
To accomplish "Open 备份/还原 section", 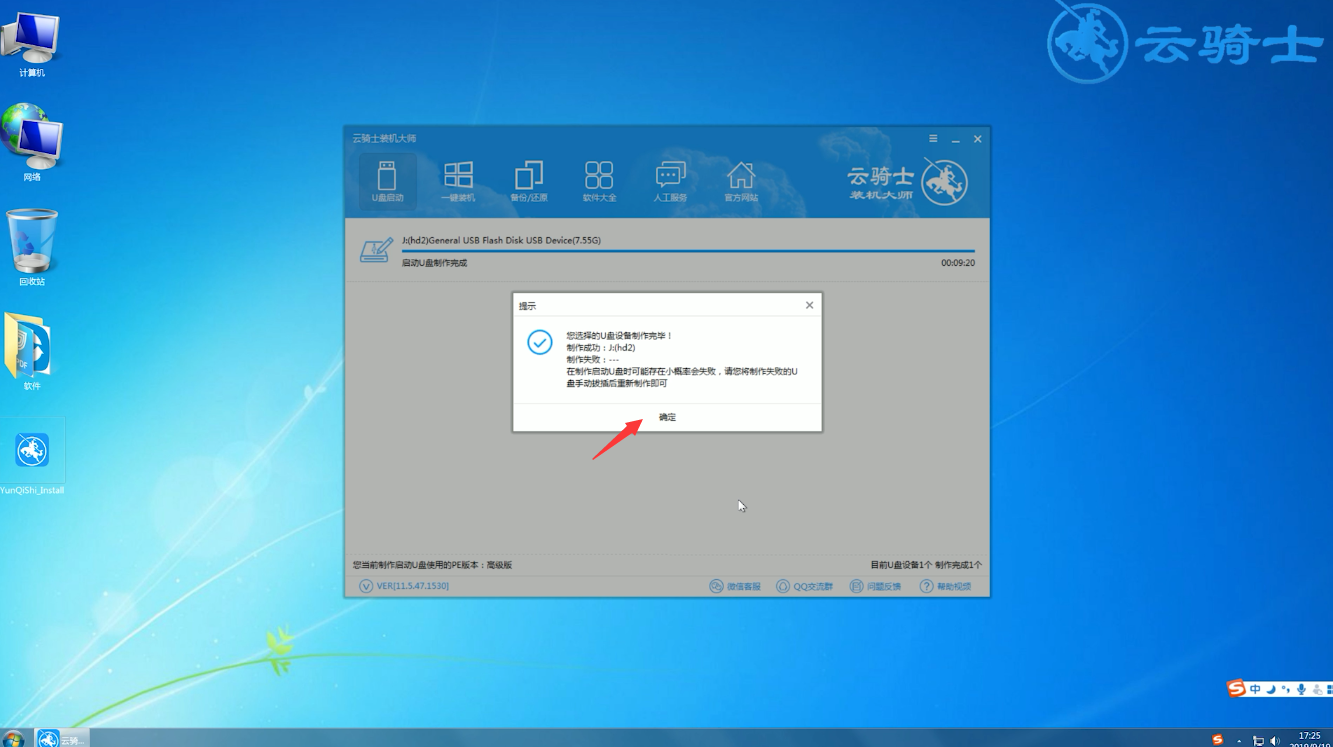I will (x=529, y=180).
